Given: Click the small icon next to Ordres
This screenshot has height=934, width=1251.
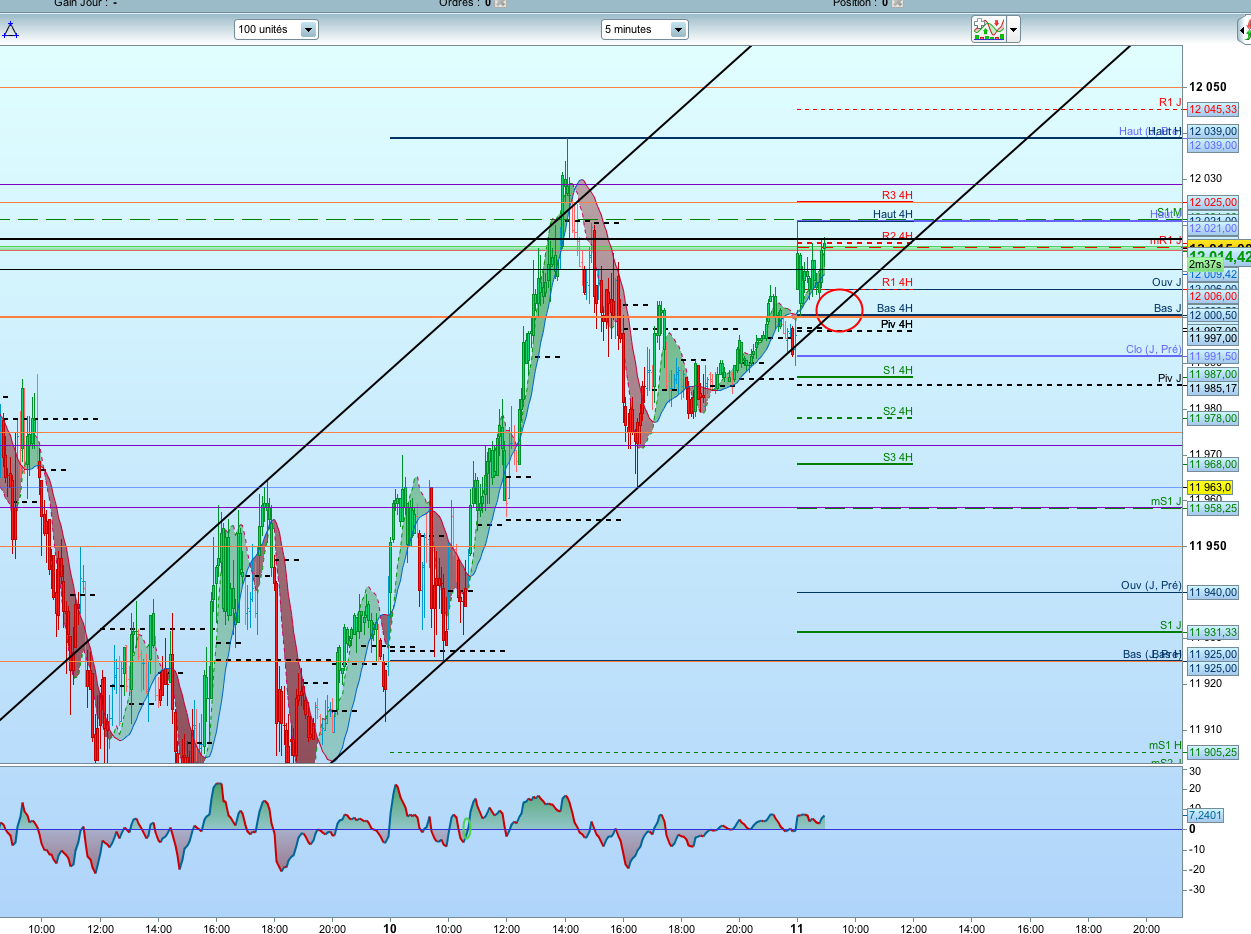Looking at the screenshot, I should pos(501,3).
